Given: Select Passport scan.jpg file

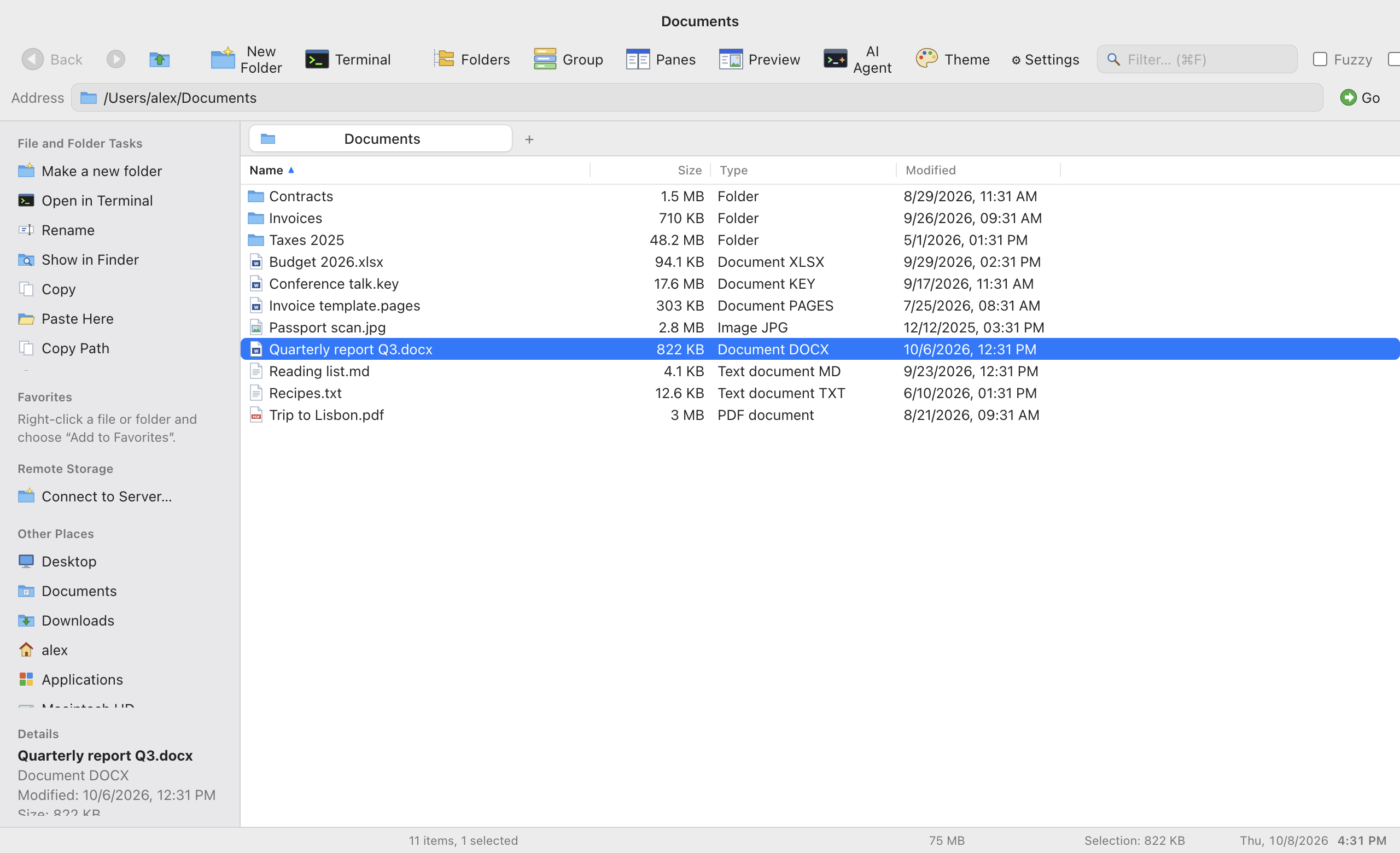Looking at the screenshot, I should [x=820, y=327].
